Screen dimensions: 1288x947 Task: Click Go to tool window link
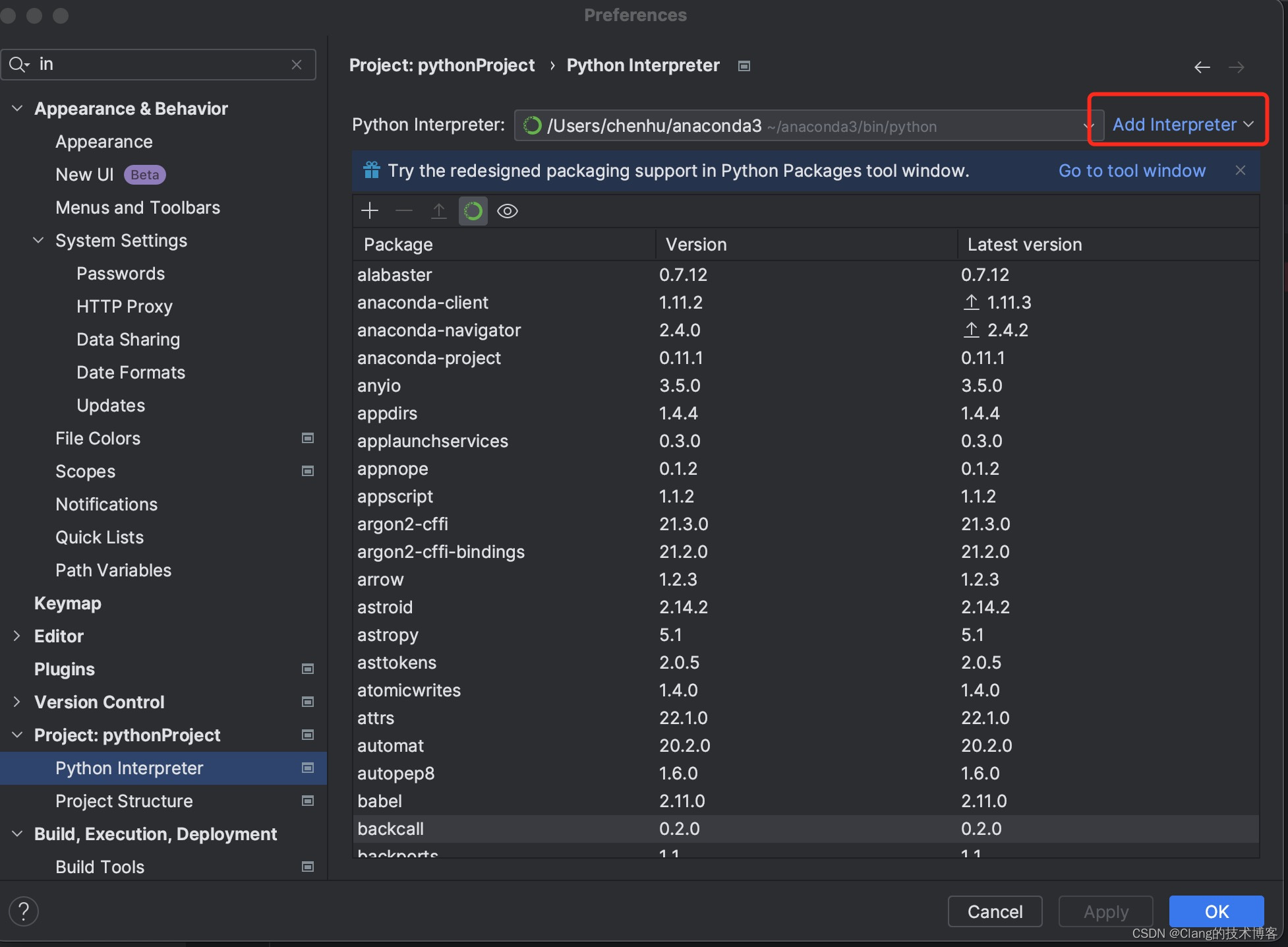[x=1132, y=170]
